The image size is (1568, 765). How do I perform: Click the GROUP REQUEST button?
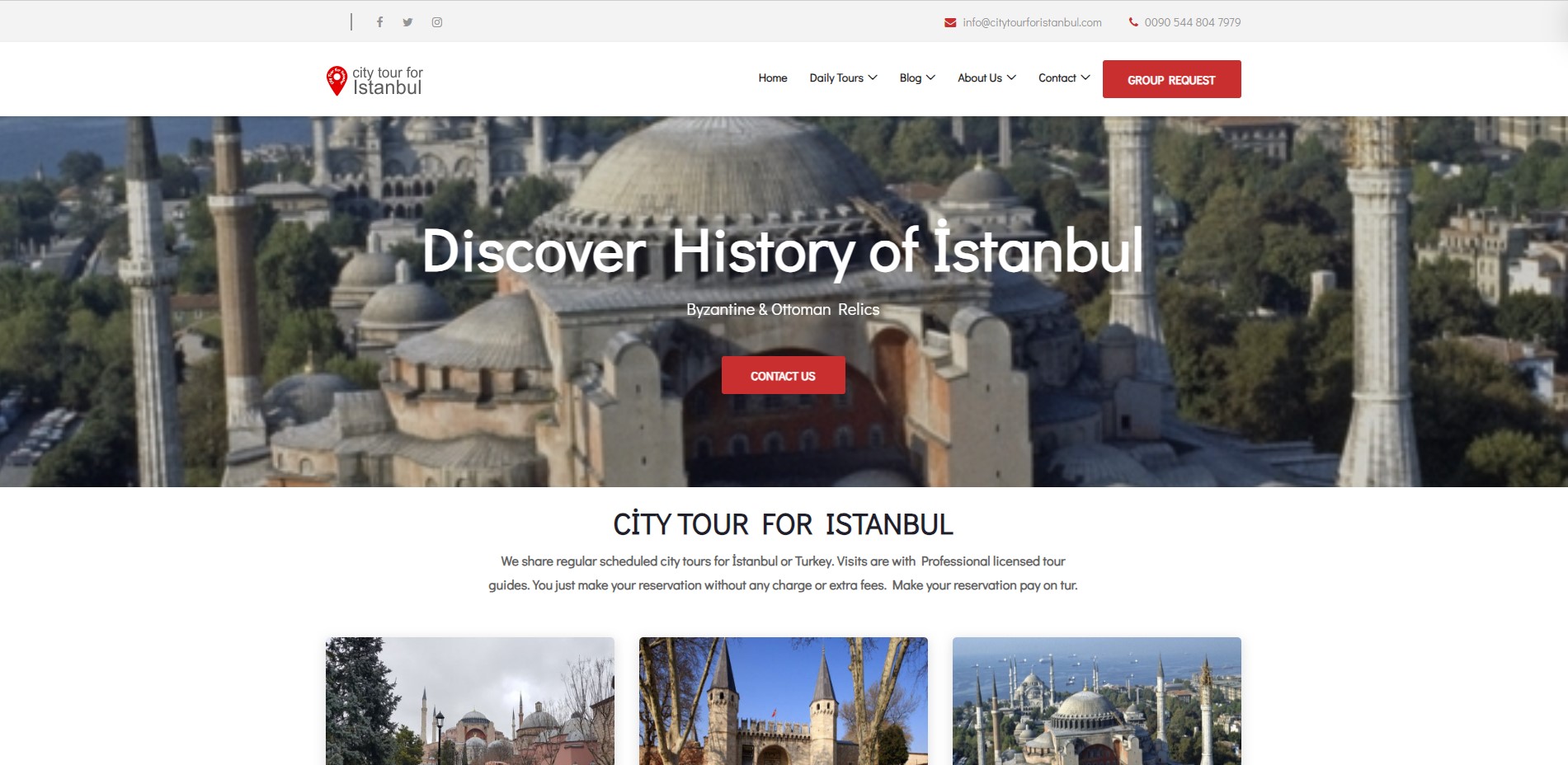click(1171, 79)
